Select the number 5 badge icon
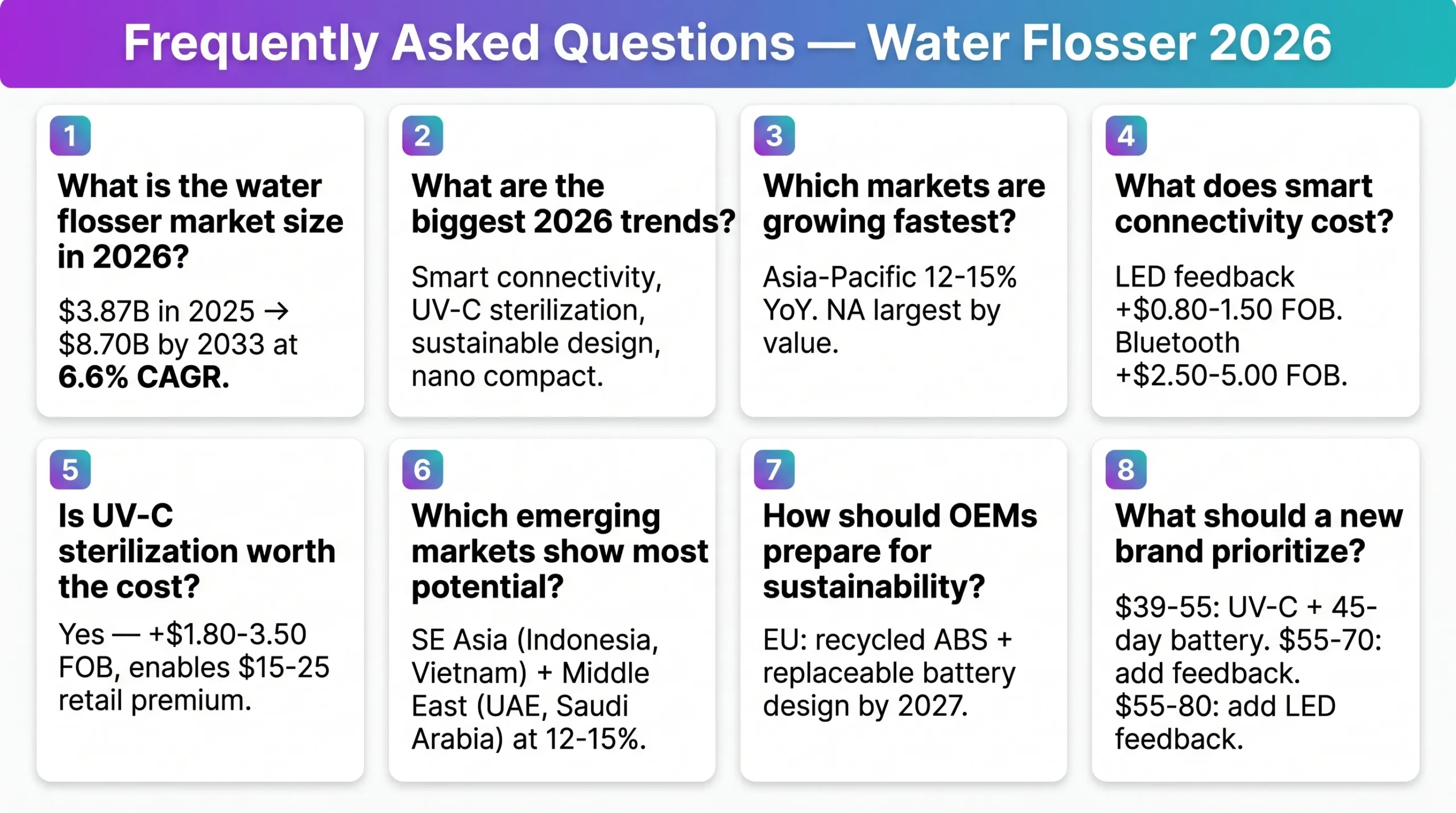Viewport: 1456px width, 813px height. click(x=70, y=469)
